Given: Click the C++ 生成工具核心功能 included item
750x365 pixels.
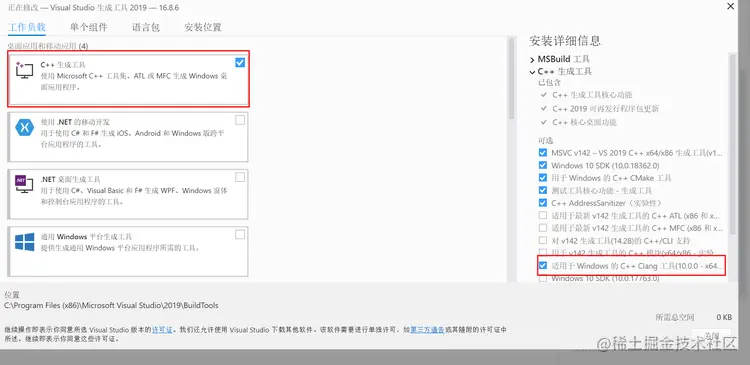Looking at the screenshot, I should tap(592, 95).
